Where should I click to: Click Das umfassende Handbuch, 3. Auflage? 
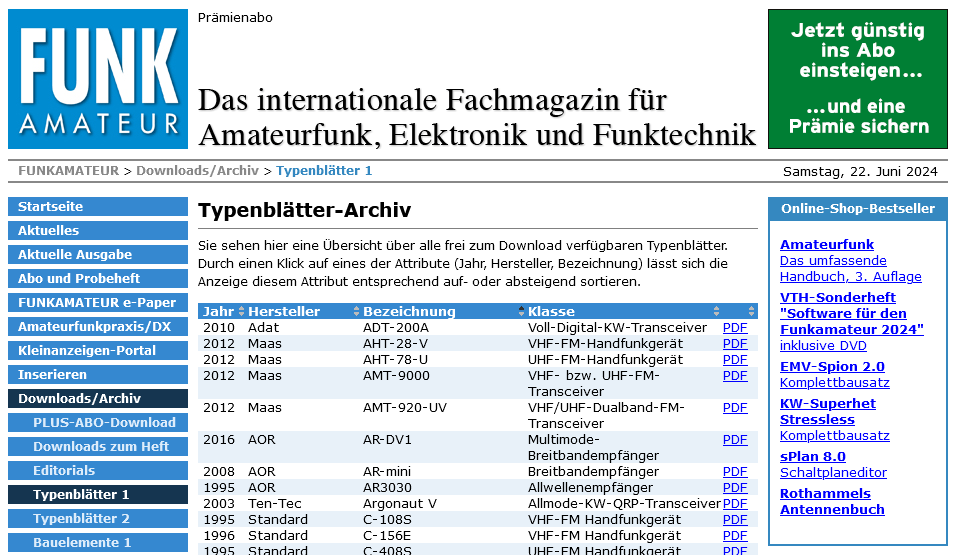[x=850, y=269]
